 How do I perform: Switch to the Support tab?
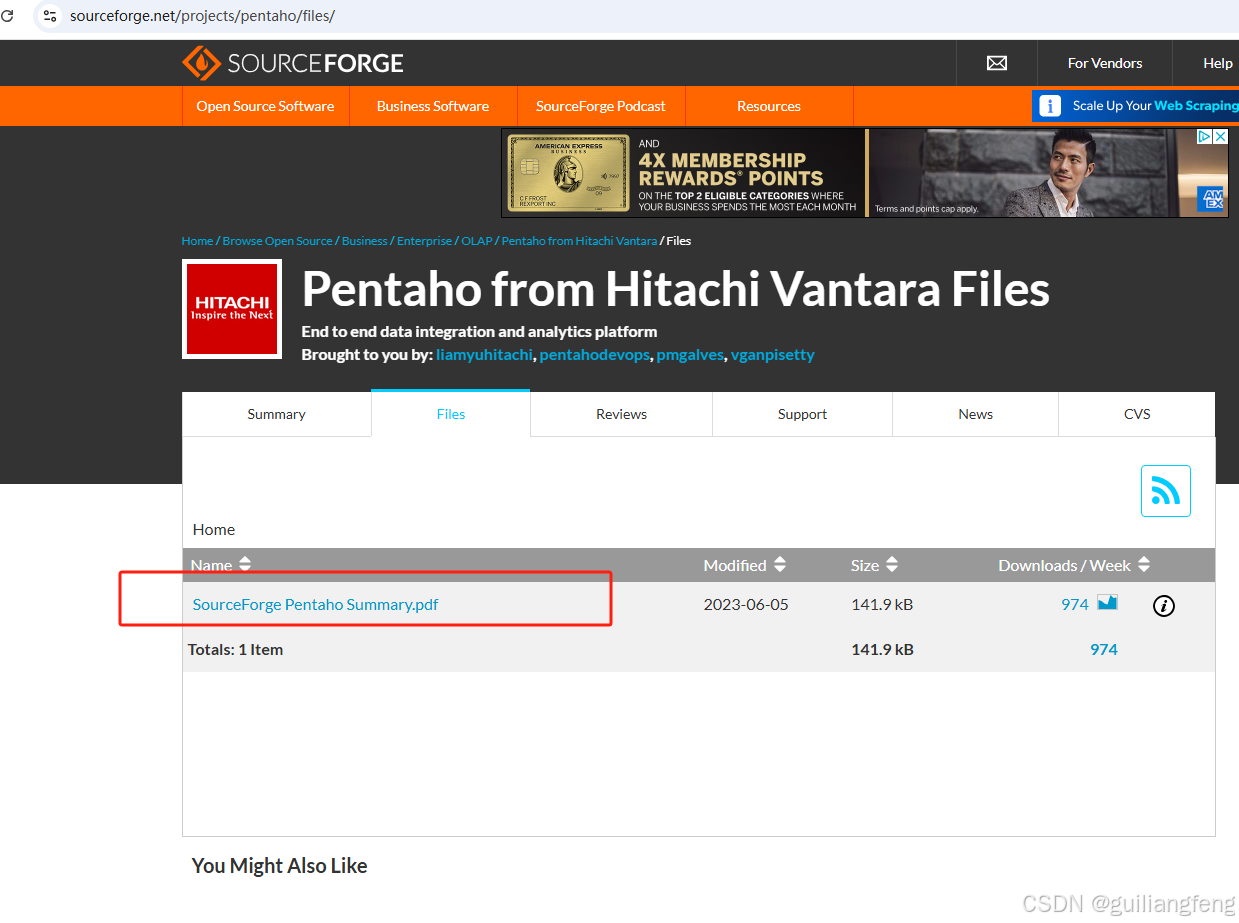[x=803, y=414]
